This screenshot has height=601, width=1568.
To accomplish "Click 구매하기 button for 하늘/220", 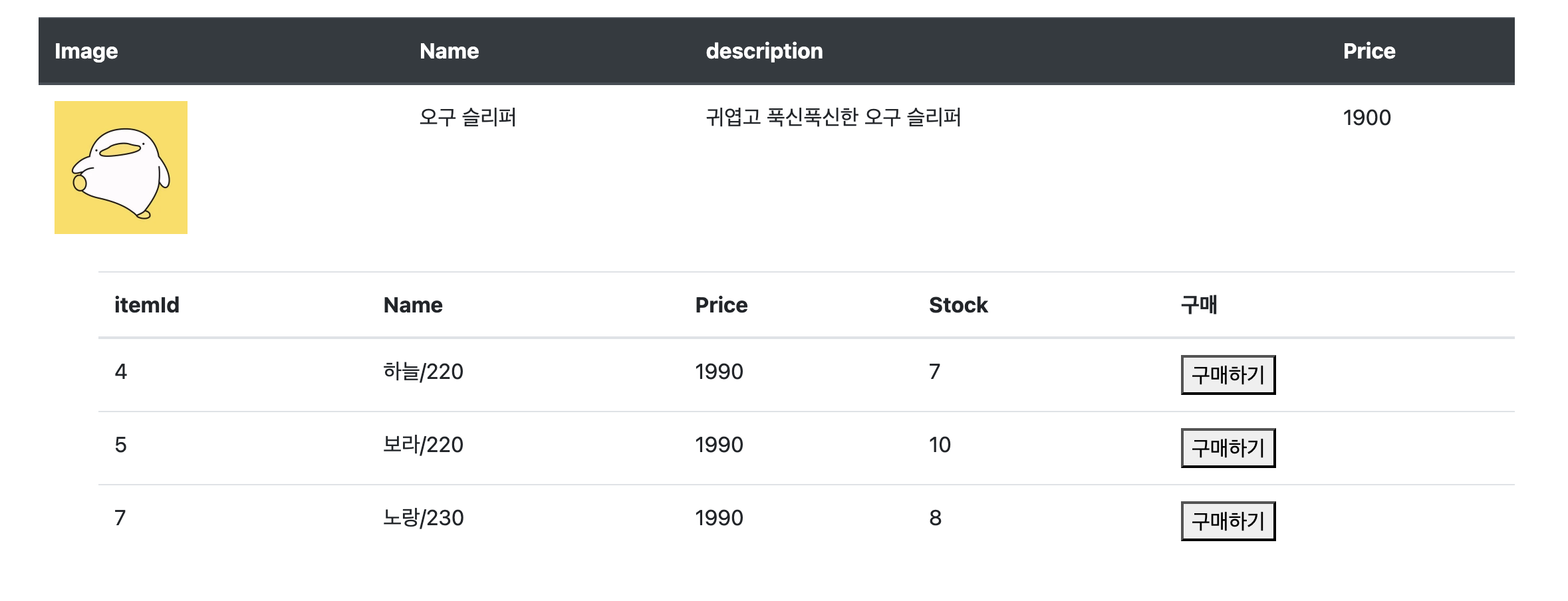I will tap(1228, 375).
